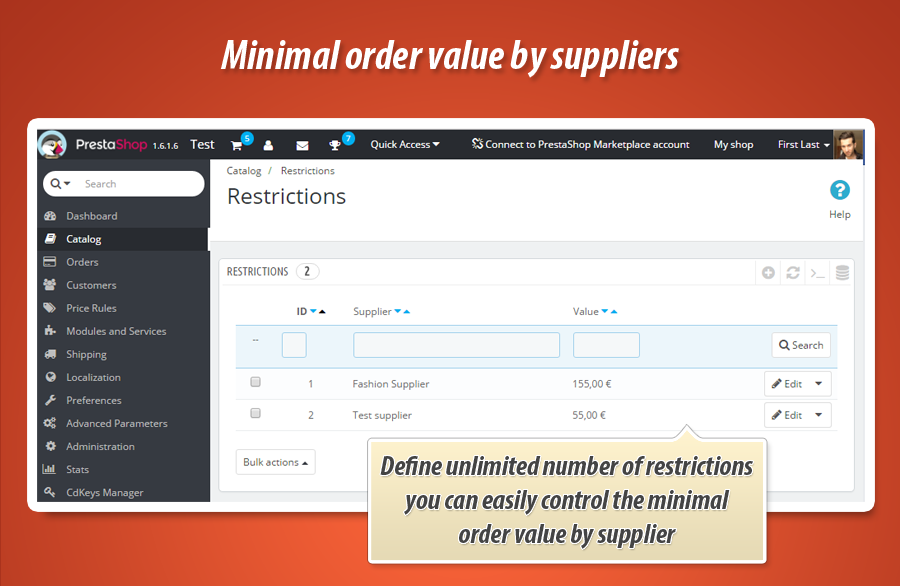Click the trophy notifications icon
The height and width of the screenshot is (586, 900).
tap(335, 145)
